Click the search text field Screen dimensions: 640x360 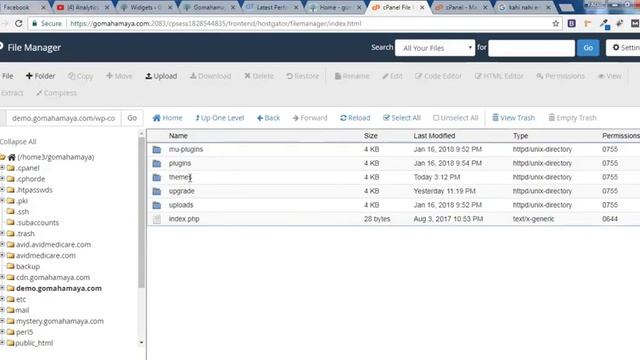[531, 48]
